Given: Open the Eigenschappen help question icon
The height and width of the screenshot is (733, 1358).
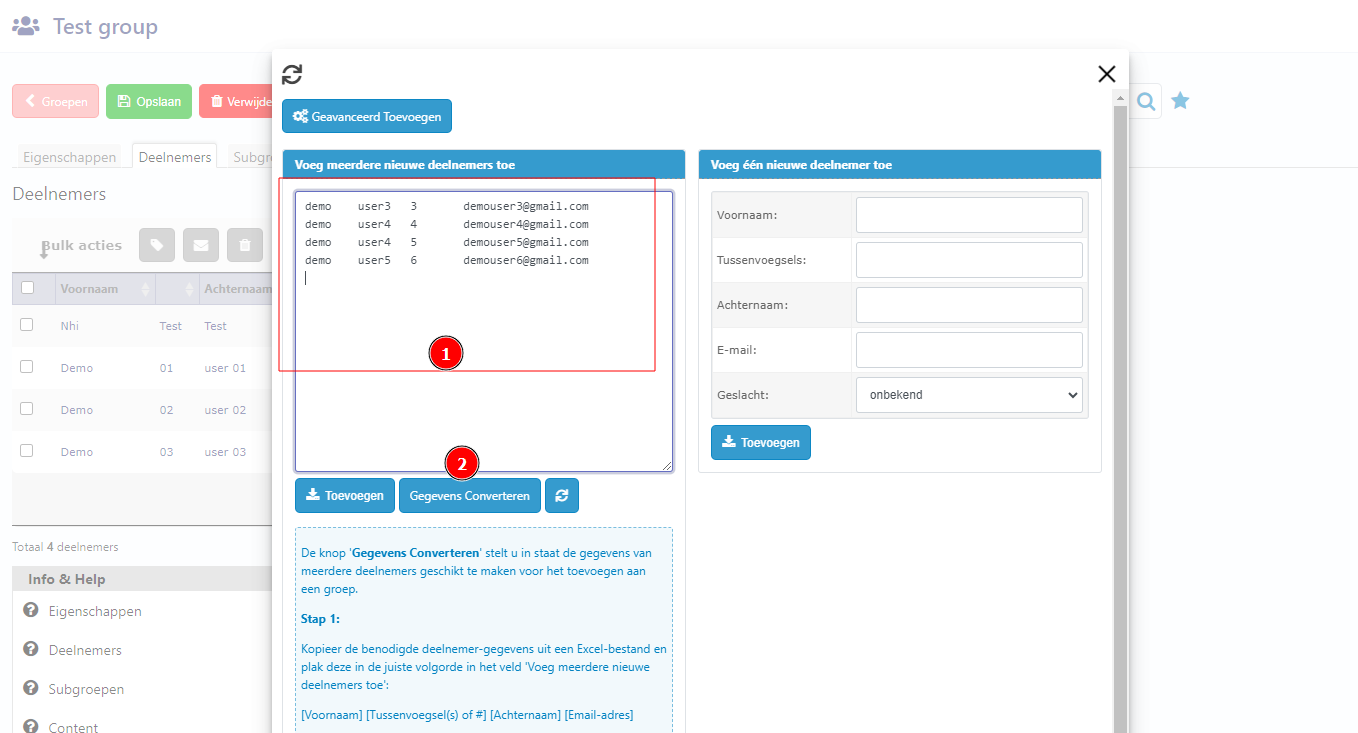Looking at the screenshot, I should pos(31,610).
